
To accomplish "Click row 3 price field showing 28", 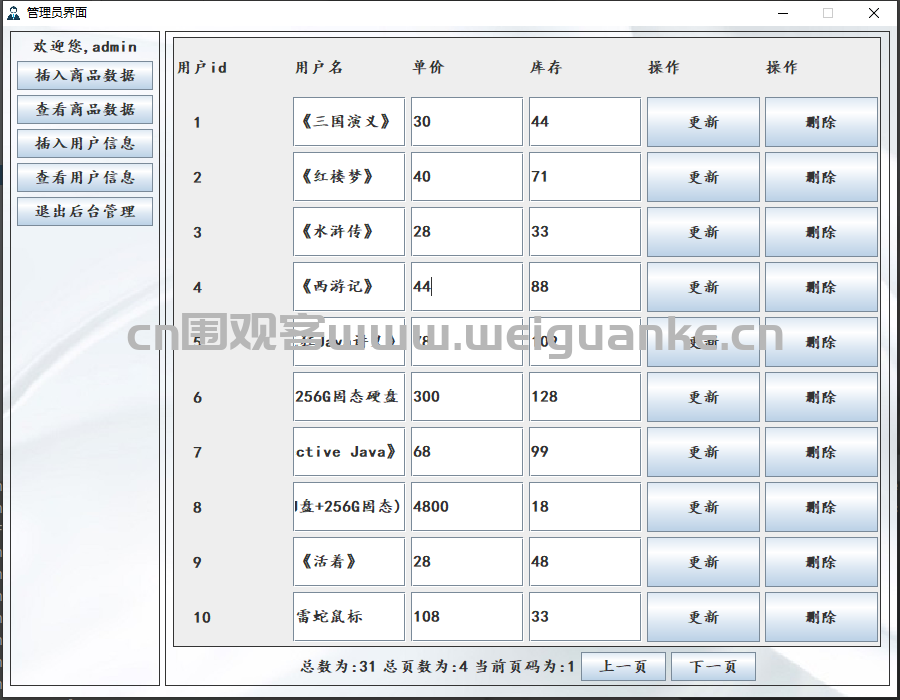I will click(467, 232).
